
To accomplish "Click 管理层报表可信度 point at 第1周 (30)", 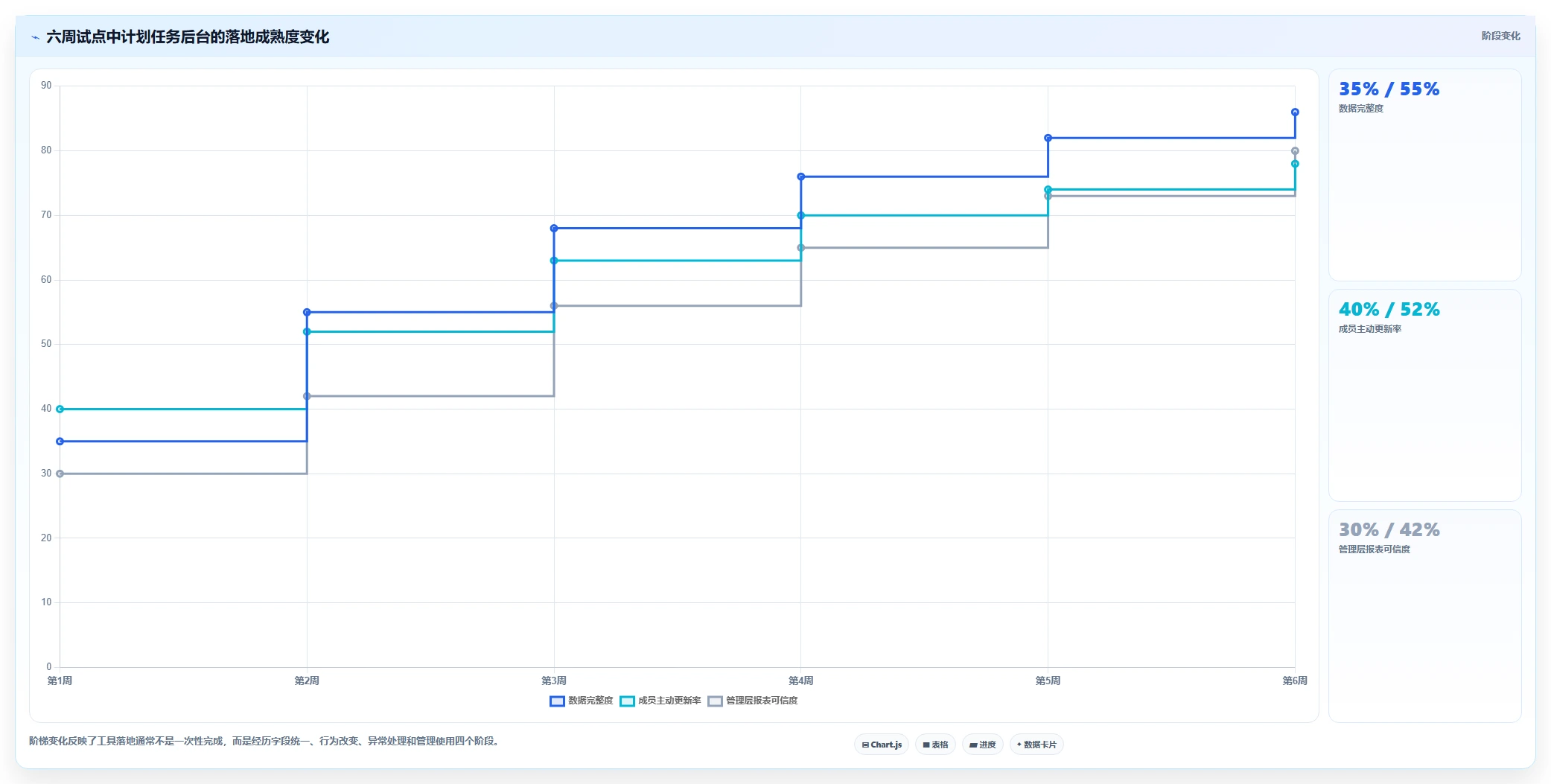I will [60, 474].
